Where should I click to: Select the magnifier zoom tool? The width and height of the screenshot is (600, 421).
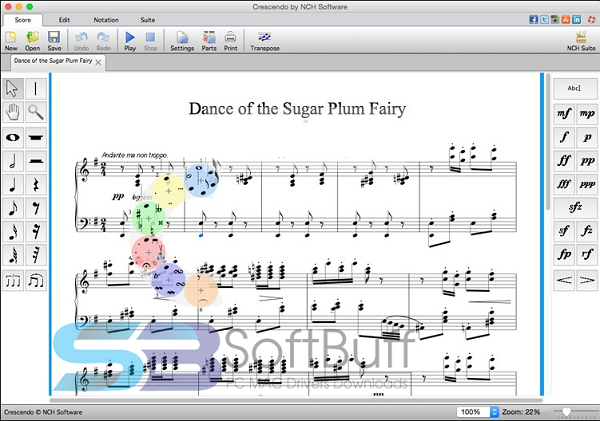pyautogui.click(x=36, y=112)
